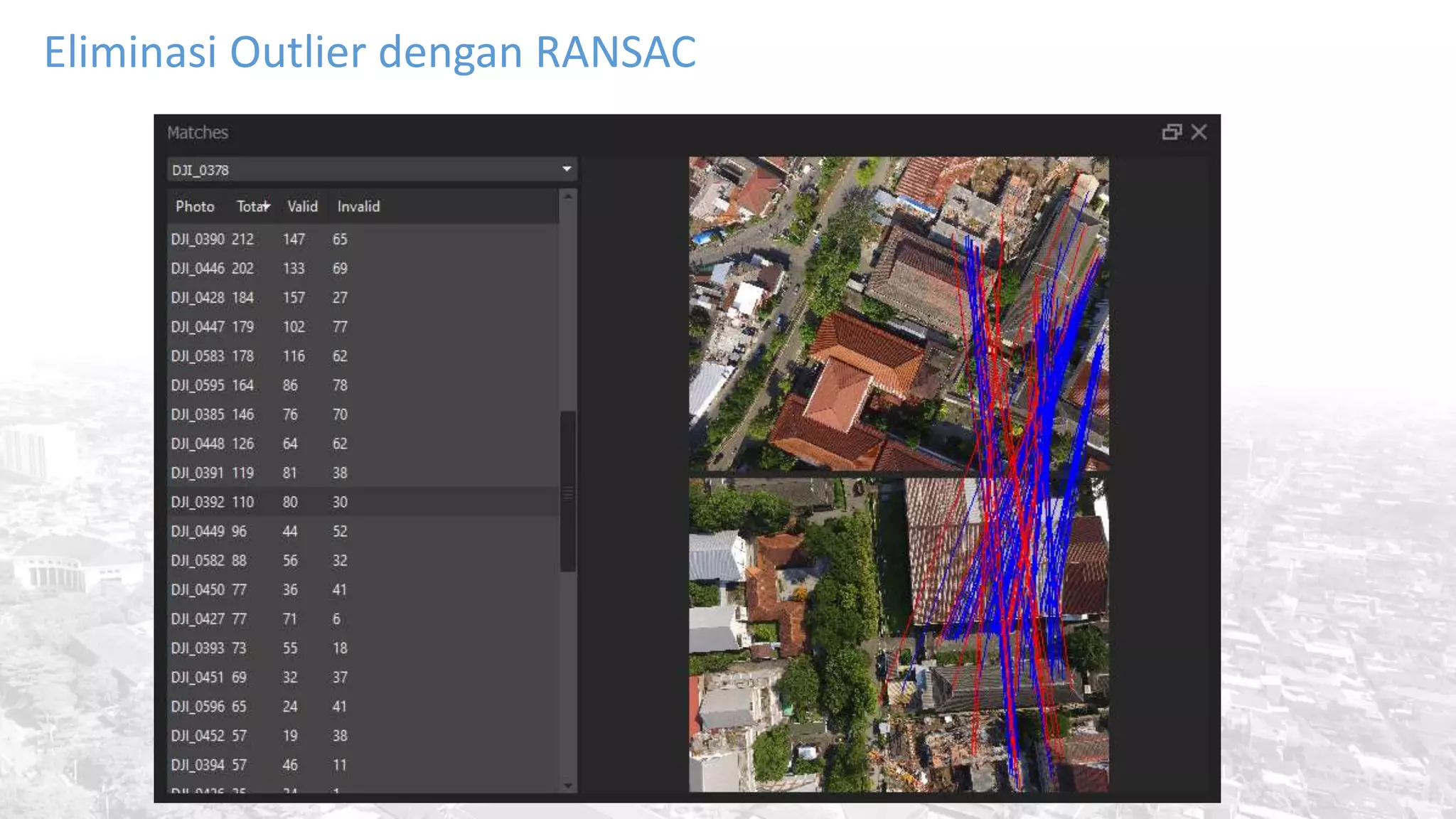Select the DJI_0452 row

click(x=363, y=735)
